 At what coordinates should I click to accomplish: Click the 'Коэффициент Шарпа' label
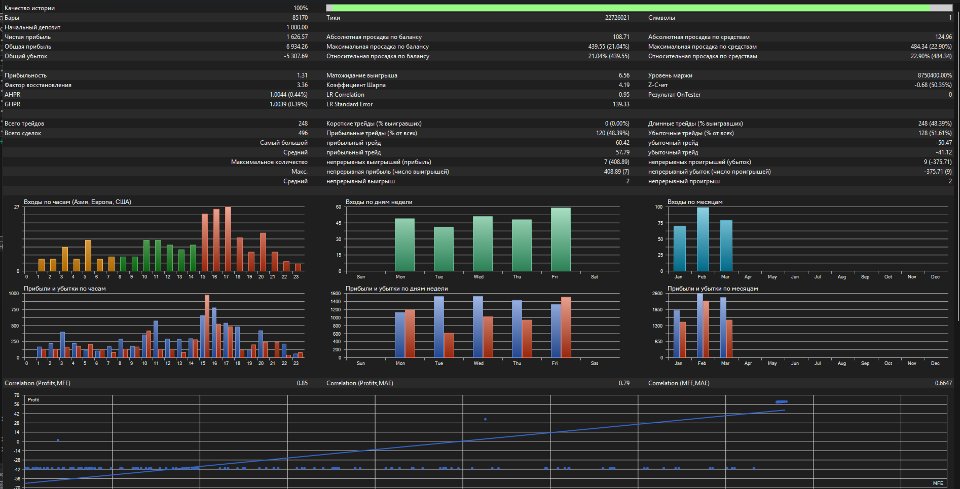pyautogui.click(x=358, y=85)
